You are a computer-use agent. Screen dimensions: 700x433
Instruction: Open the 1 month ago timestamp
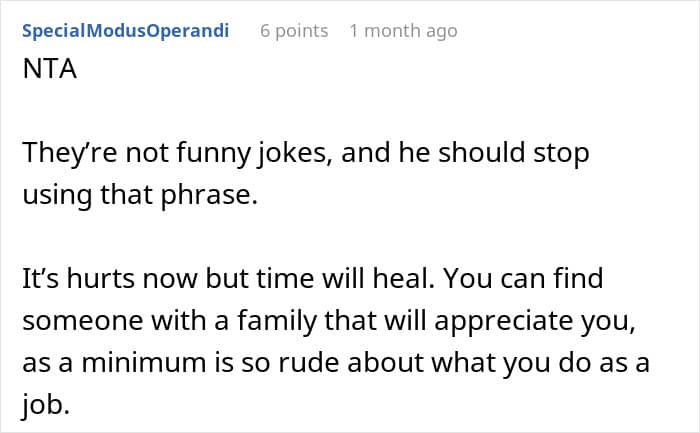point(403,31)
